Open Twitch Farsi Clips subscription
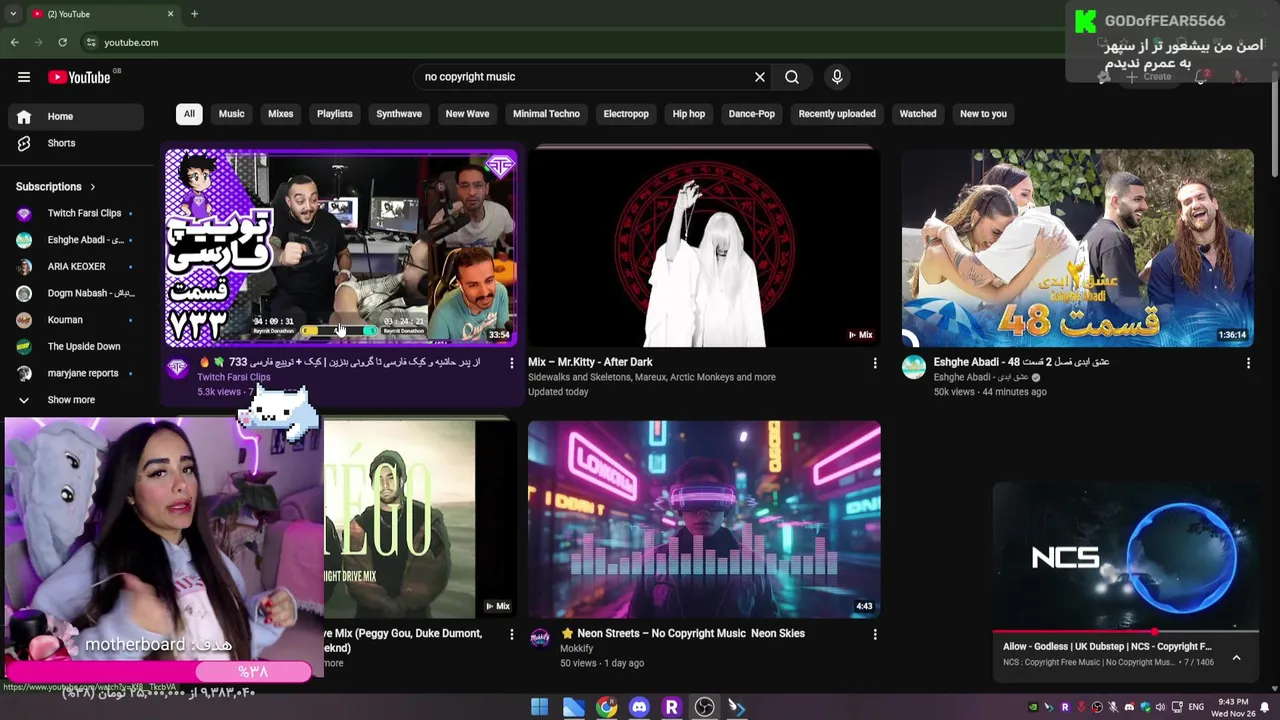1280x720 pixels. pyautogui.click(x=76, y=213)
